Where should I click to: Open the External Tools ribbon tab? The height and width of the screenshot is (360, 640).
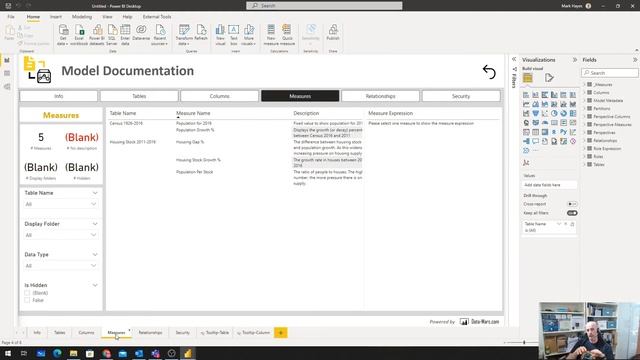click(157, 17)
